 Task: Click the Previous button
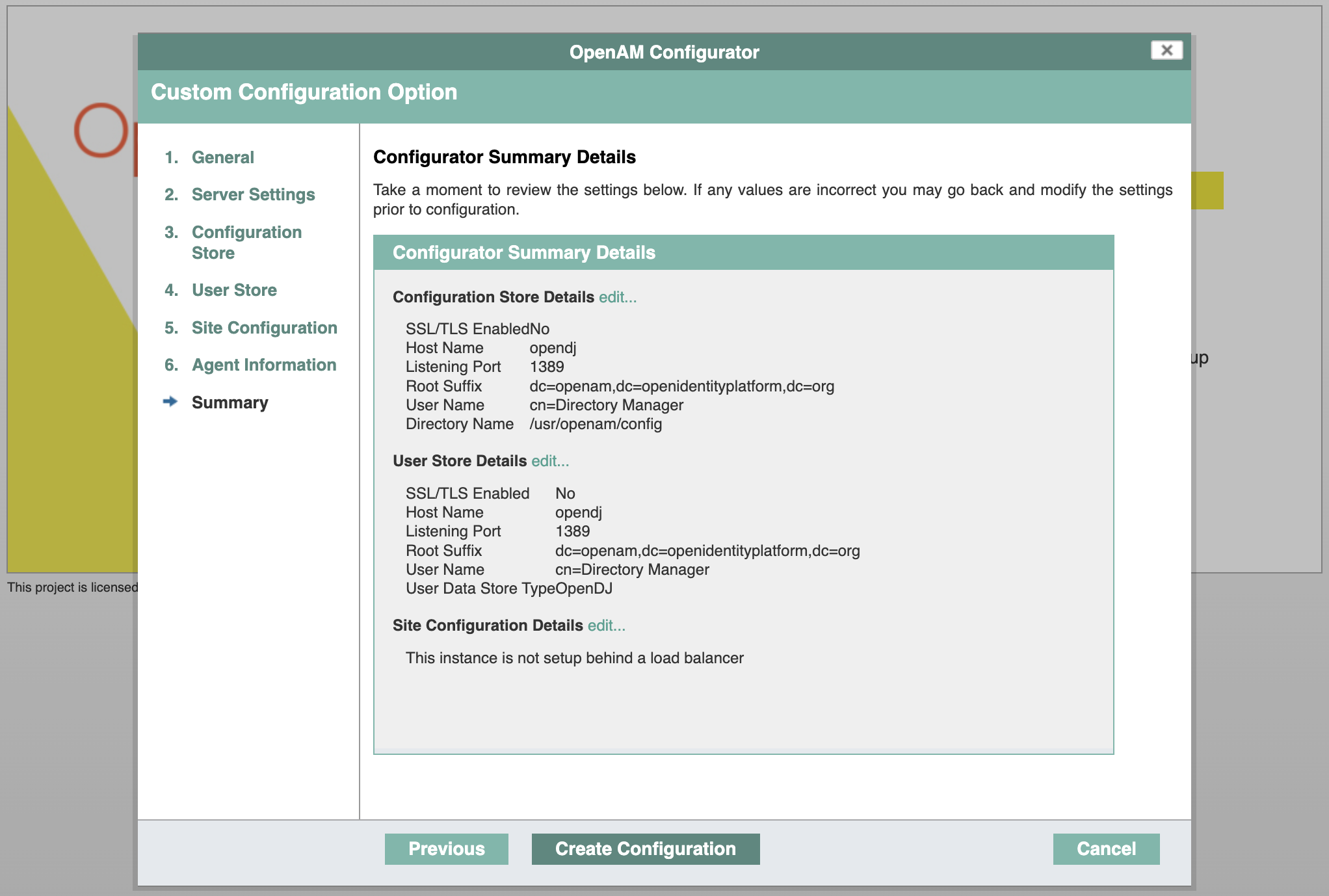[446, 849]
